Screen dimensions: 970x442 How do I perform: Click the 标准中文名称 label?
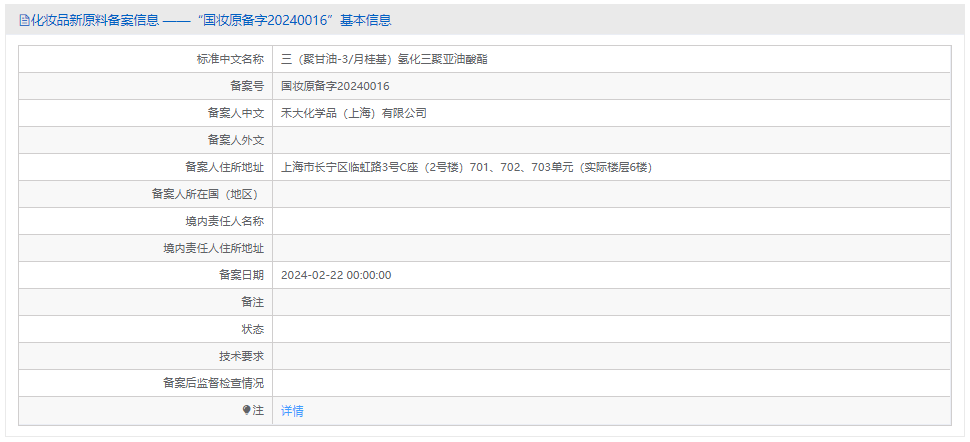[230, 59]
